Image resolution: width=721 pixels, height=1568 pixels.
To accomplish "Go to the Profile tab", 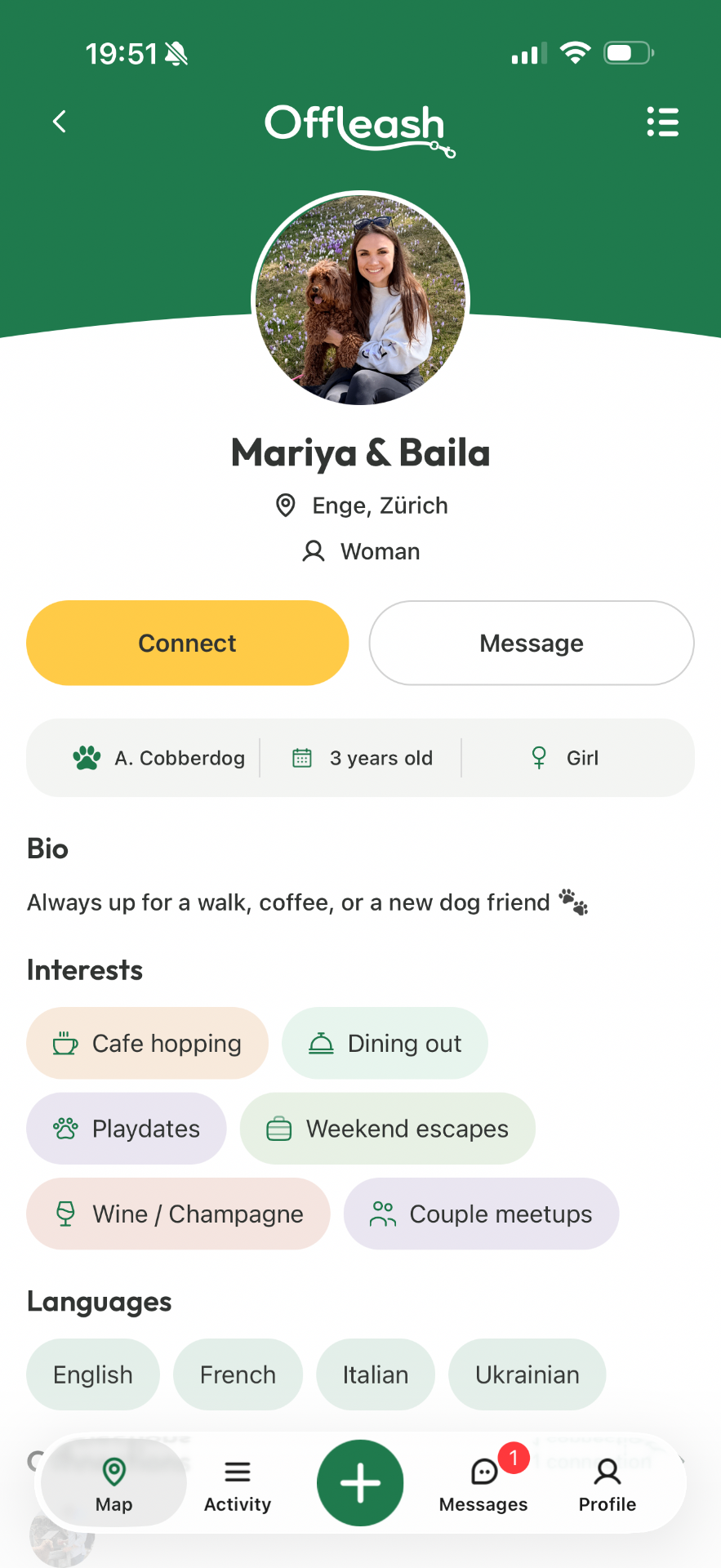I will pyautogui.click(x=607, y=1482).
